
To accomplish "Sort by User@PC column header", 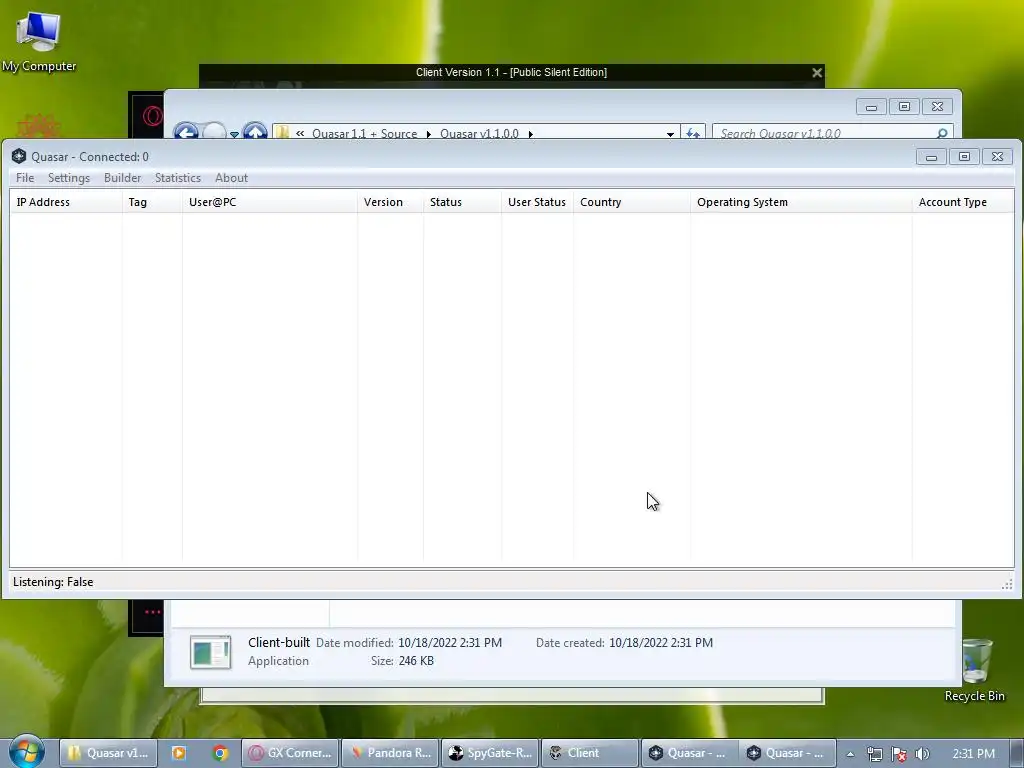I will [x=269, y=202].
